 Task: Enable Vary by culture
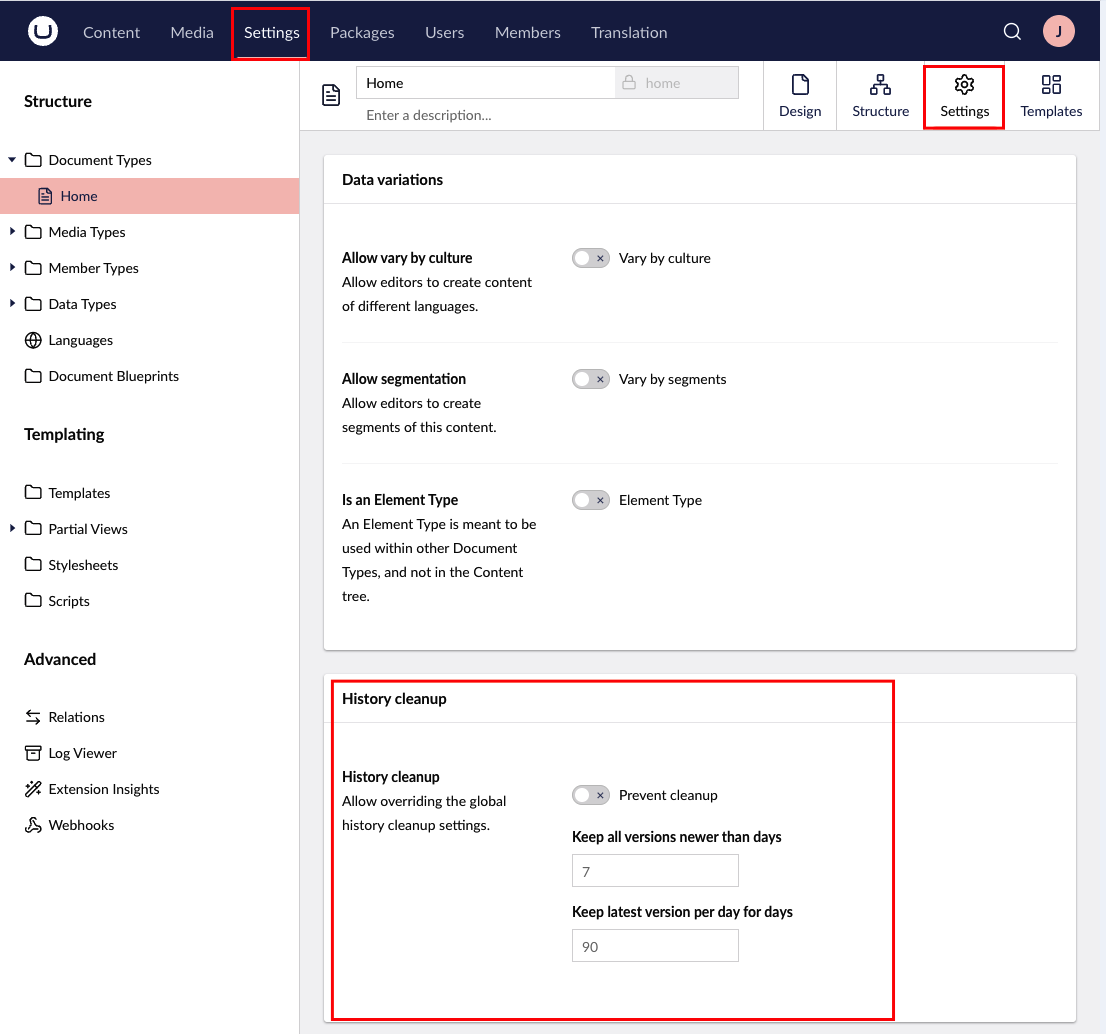click(x=590, y=258)
